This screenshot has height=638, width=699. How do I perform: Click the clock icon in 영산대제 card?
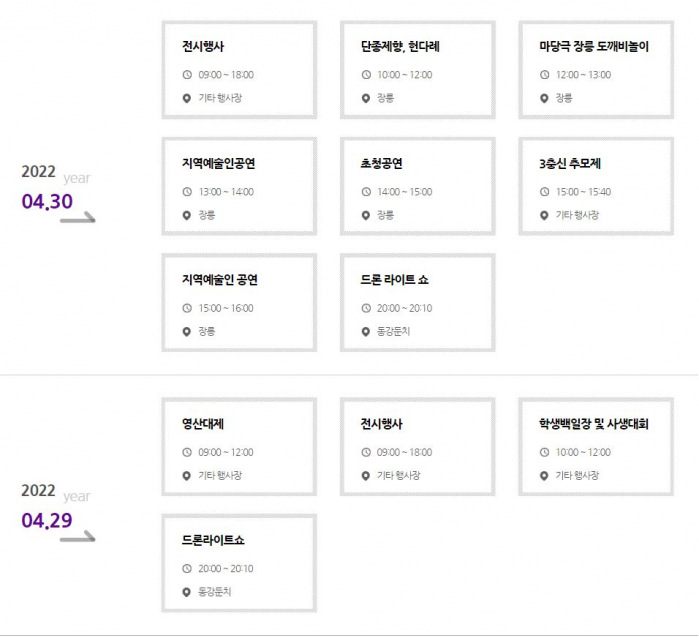(187, 452)
